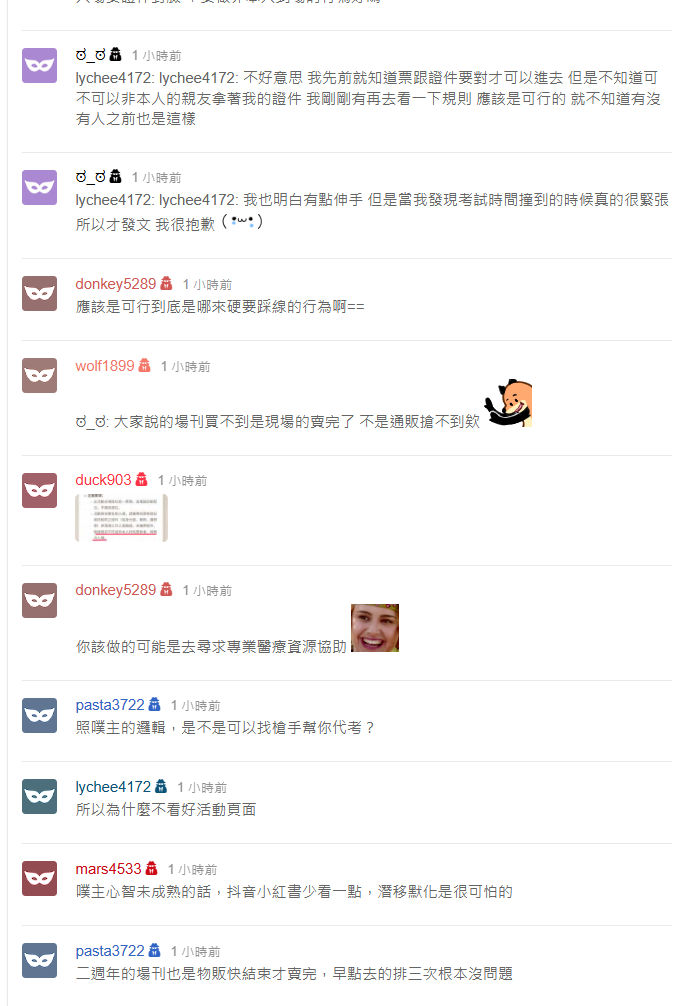
Task: Click duck903's red mask avatar
Action: point(39,490)
